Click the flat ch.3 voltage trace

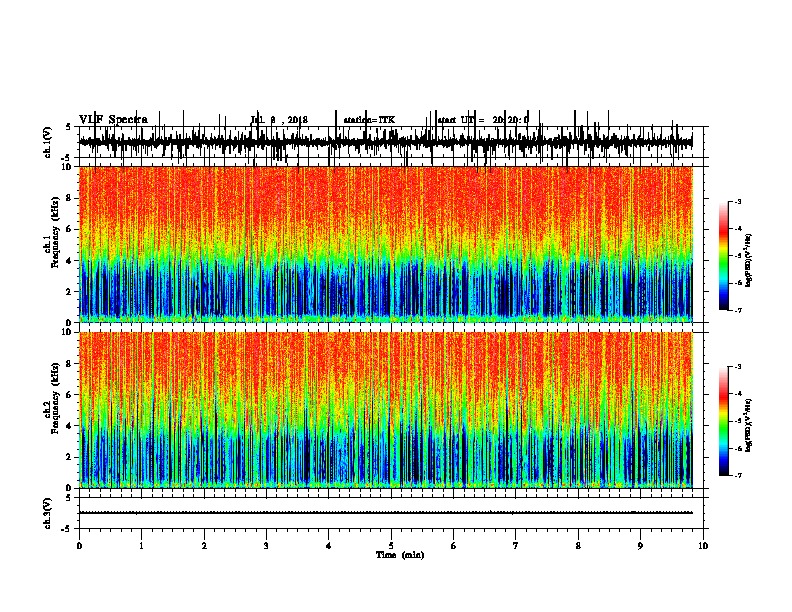[x=385, y=513]
